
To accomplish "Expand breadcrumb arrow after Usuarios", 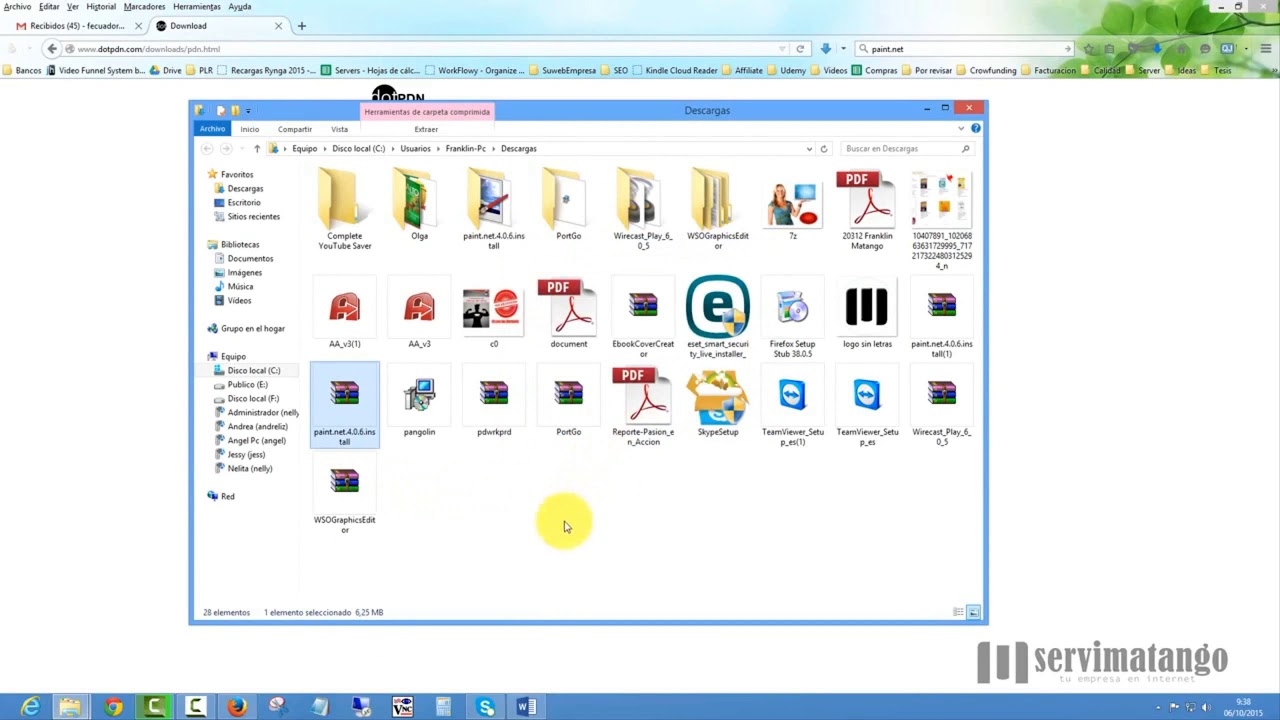I will coord(439,148).
